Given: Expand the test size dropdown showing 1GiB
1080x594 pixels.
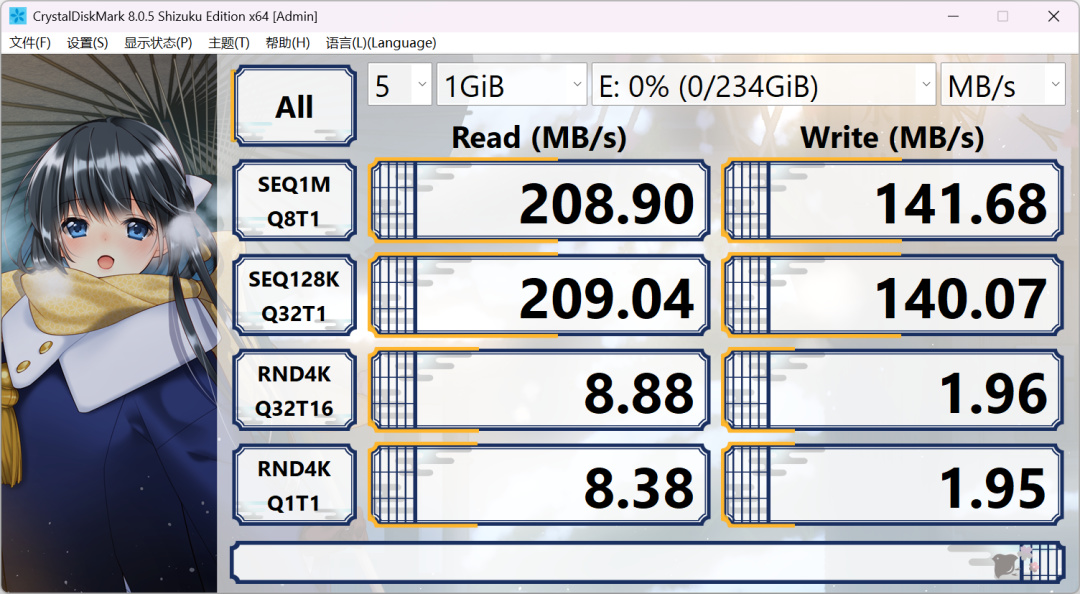Looking at the screenshot, I should pyautogui.click(x=512, y=85).
